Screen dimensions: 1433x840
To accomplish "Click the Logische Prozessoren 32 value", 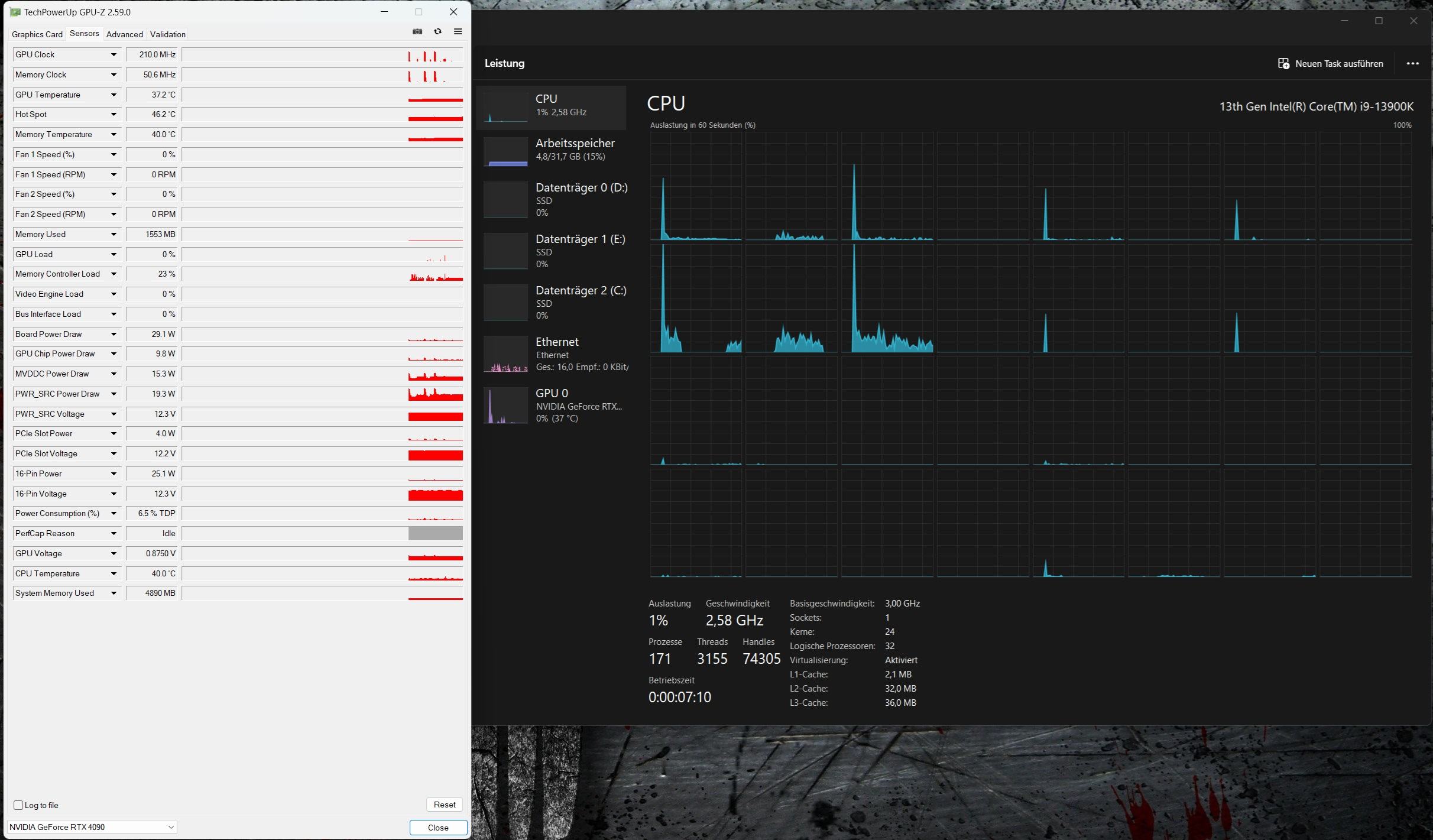I will tap(890, 646).
